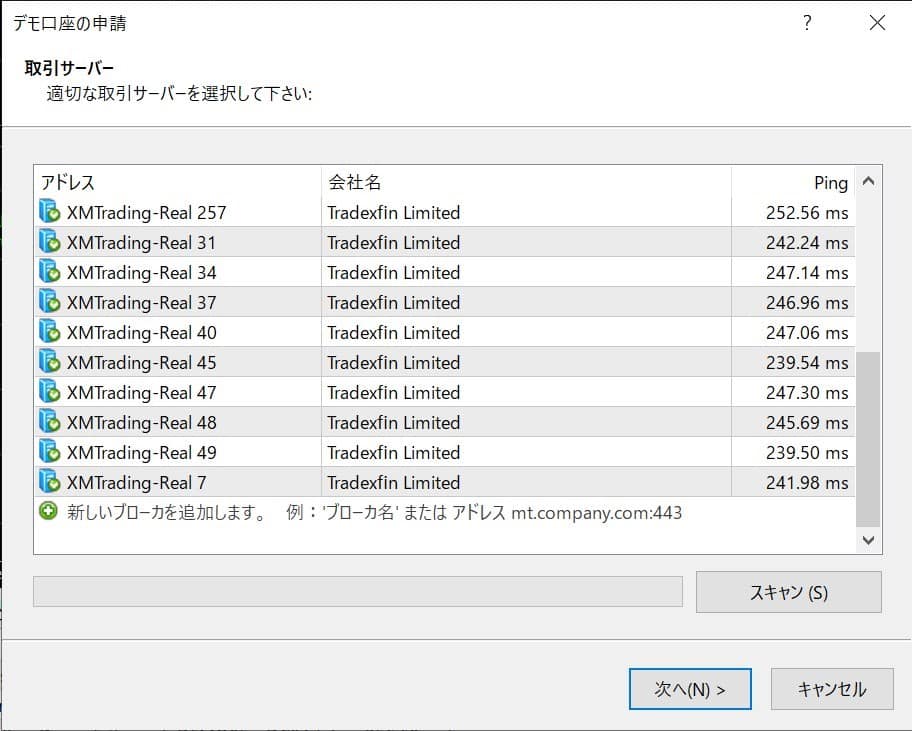Select XMTrading-Real 37 server name
The image size is (912, 731).
(141, 303)
